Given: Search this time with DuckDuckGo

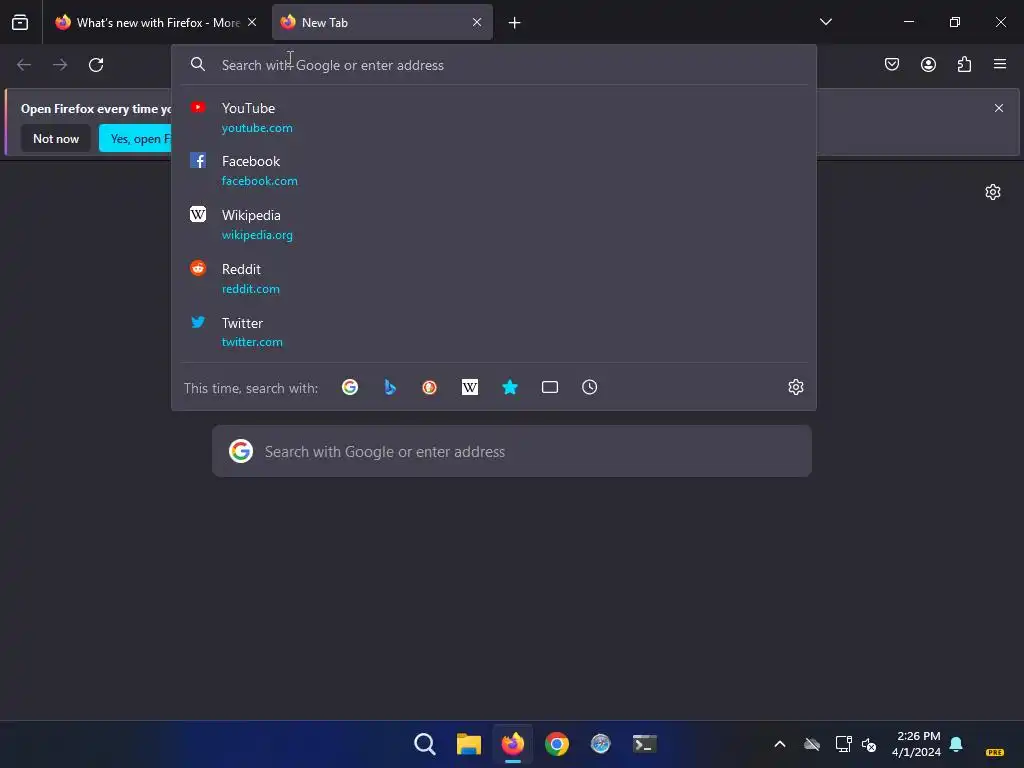Looking at the screenshot, I should point(430,387).
